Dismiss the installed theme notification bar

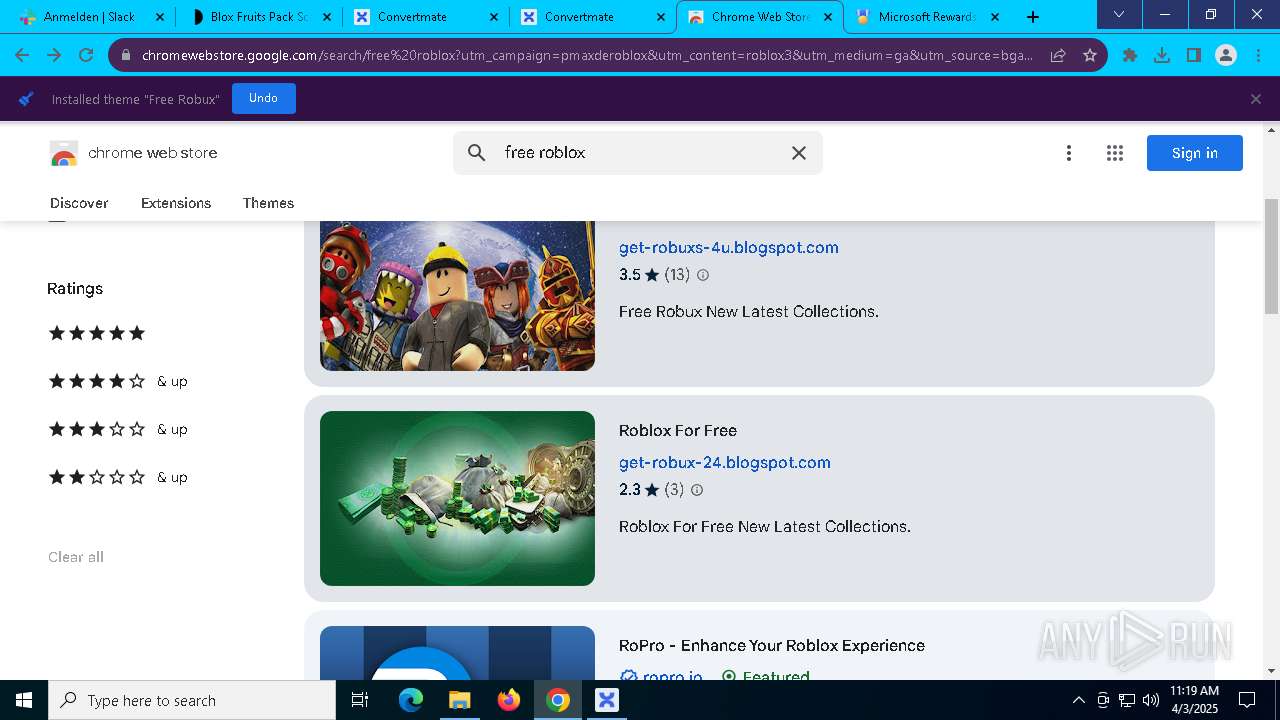click(1256, 99)
